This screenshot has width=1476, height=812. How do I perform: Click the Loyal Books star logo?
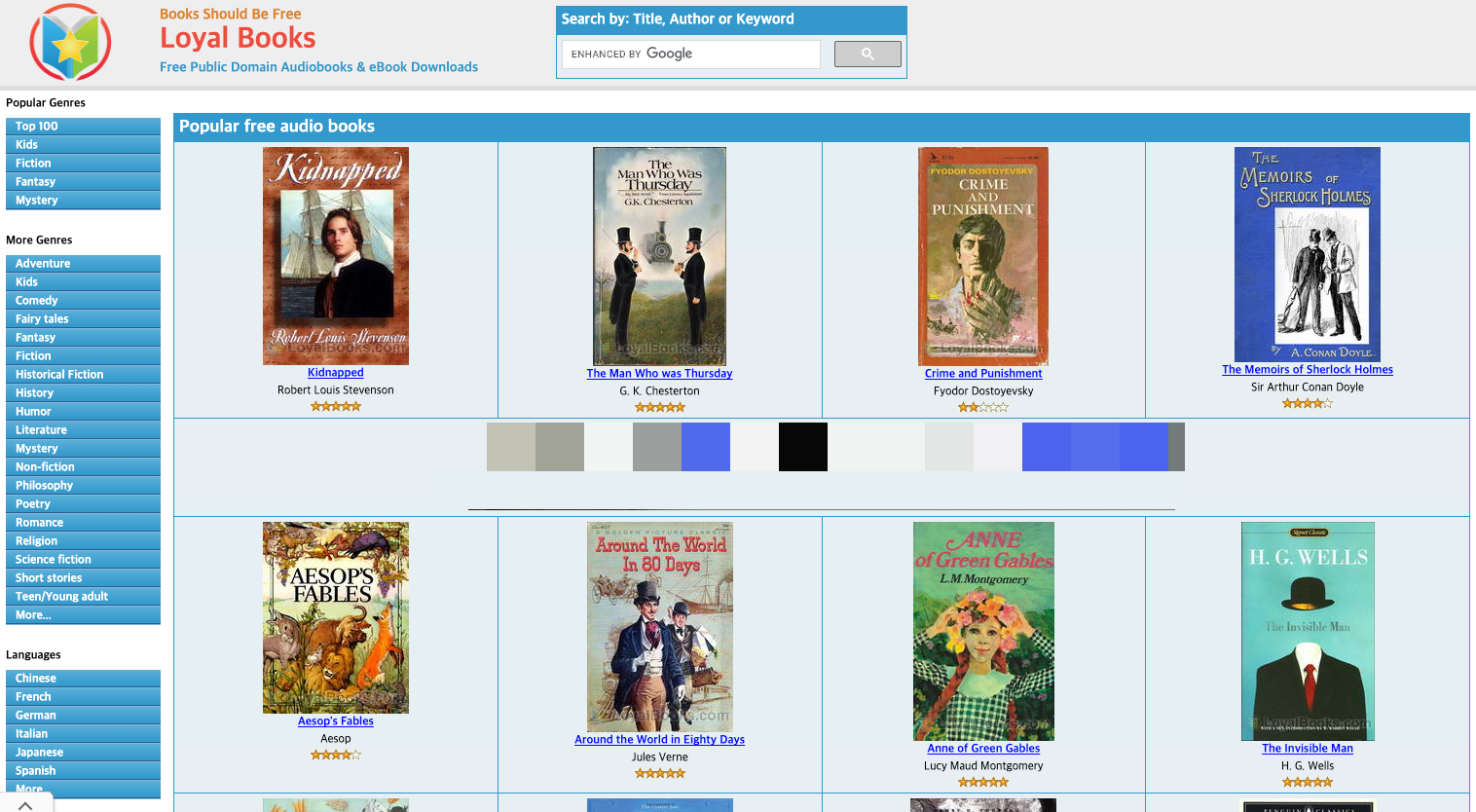pos(70,42)
